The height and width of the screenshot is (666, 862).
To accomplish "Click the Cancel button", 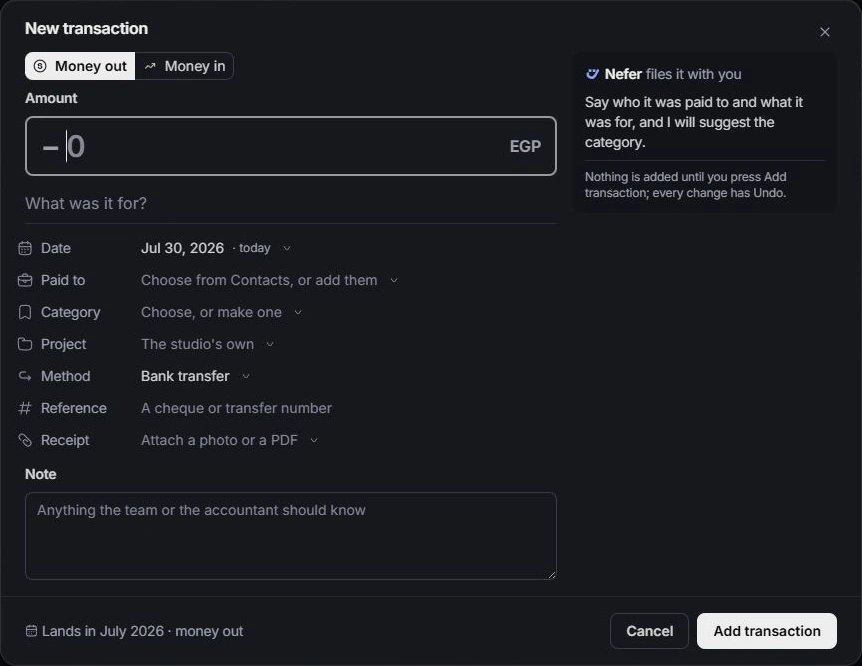I will [x=649, y=631].
